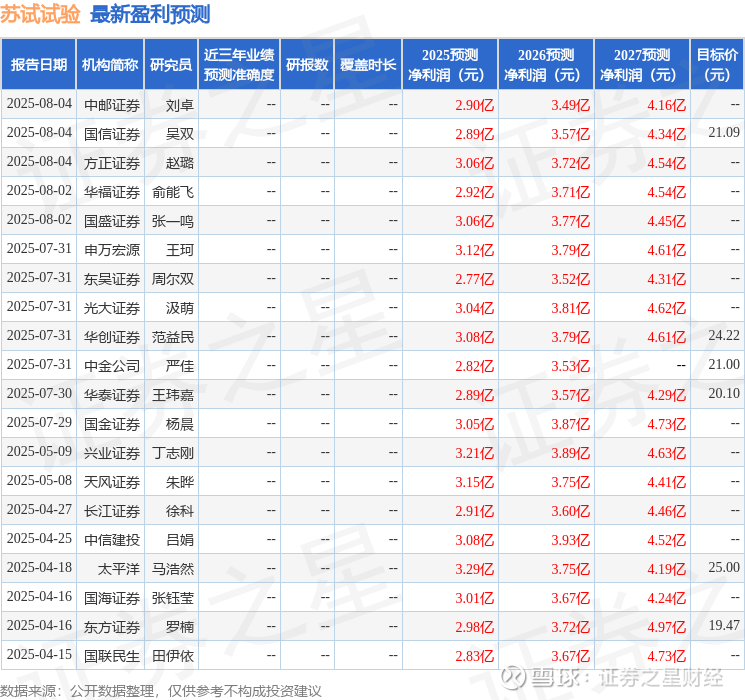Click 2026 profit value 3.93亿
The image size is (745, 700).
[571, 540]
